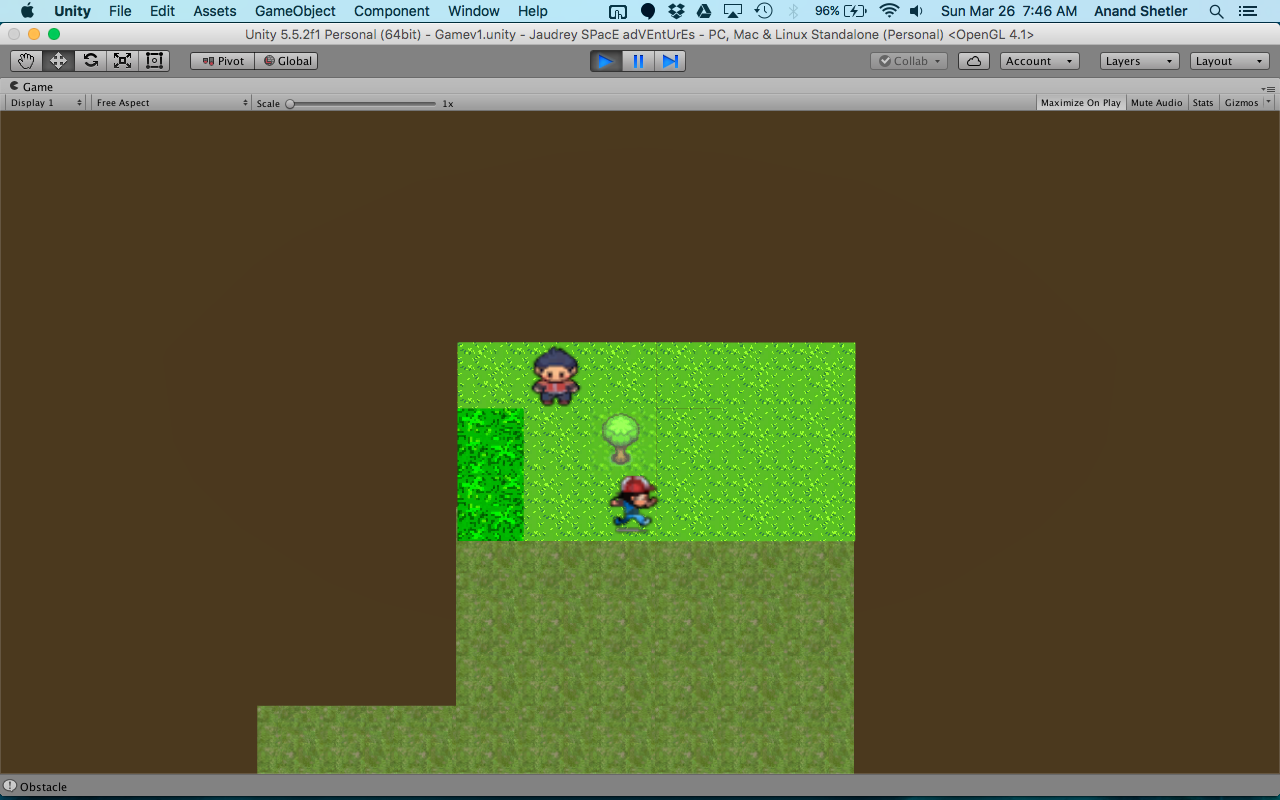This screenshot has height=800, width=1280.
Task: Open the GameObject menu
Action: [295, 11]
